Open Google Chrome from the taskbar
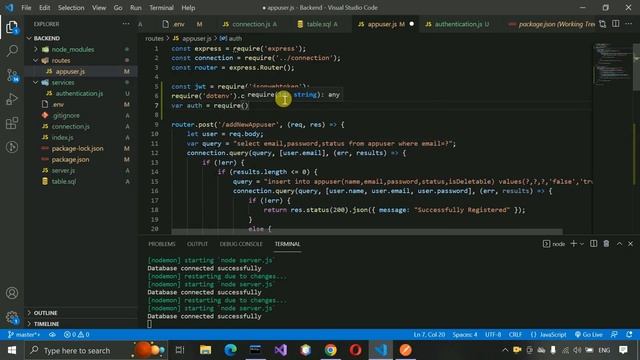640x360 pixels. pyautogui.click(x=331, y=350)
